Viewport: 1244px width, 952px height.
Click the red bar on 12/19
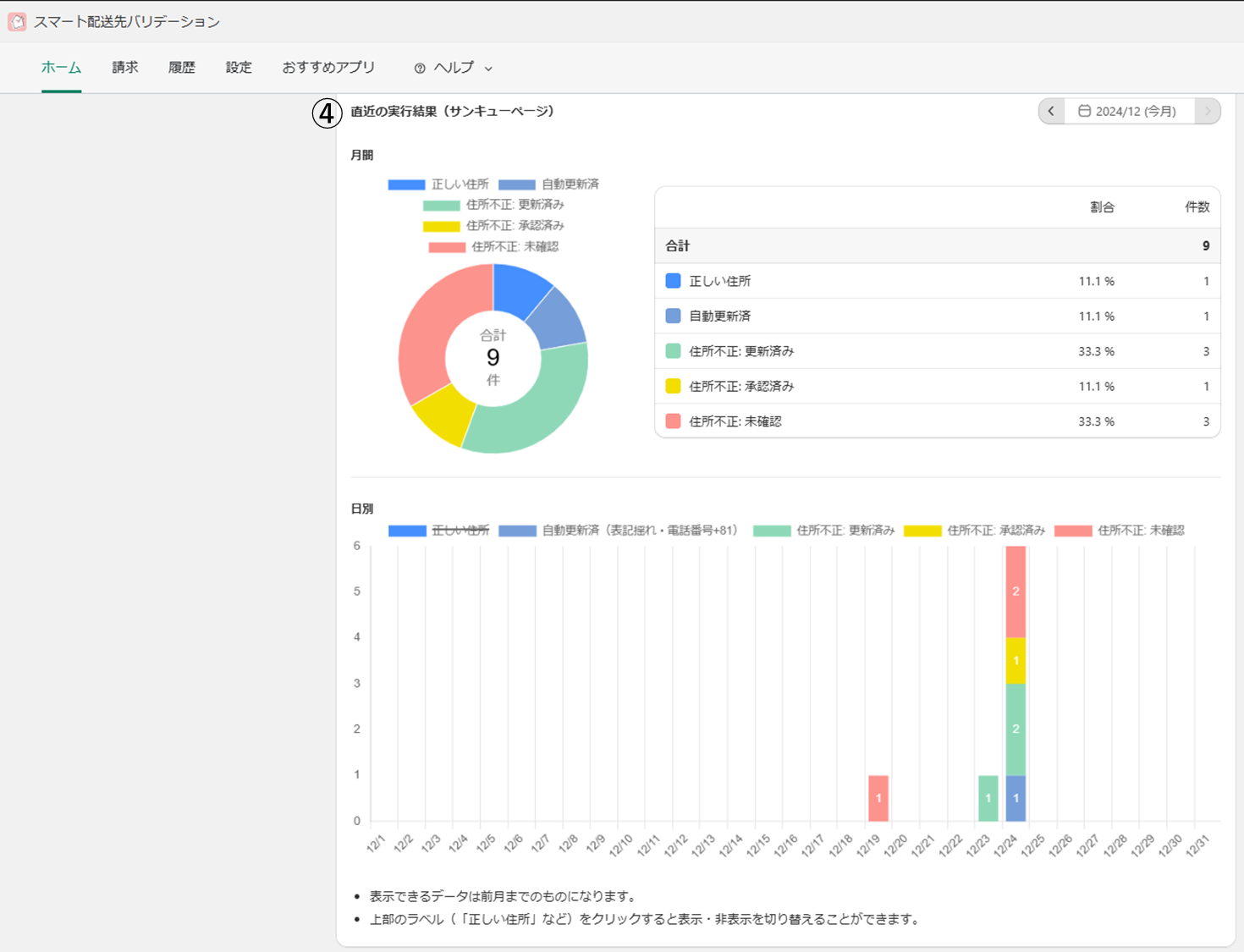[x=878, y=798]
